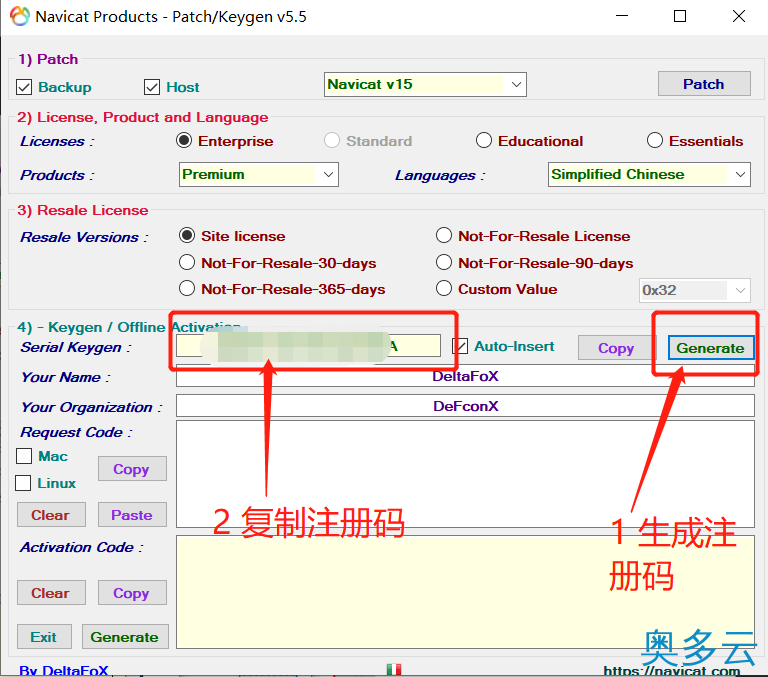The image size is (768, 677).
Task: Clear the Activation Code
Action: coord(51,593)
